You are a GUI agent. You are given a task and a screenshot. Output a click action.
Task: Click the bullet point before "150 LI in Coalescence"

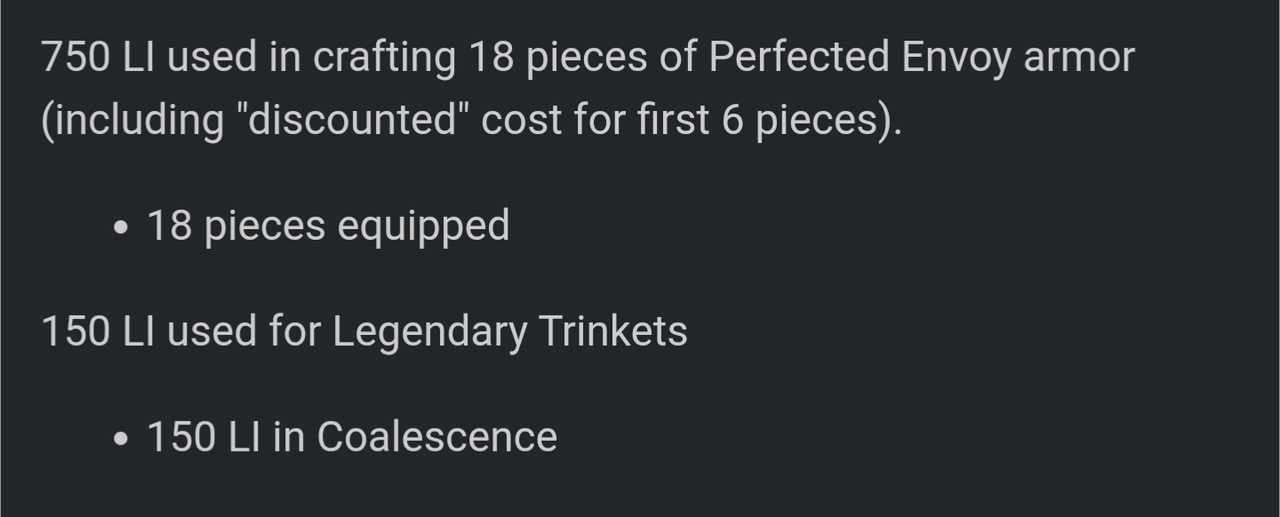pos(121,440)
